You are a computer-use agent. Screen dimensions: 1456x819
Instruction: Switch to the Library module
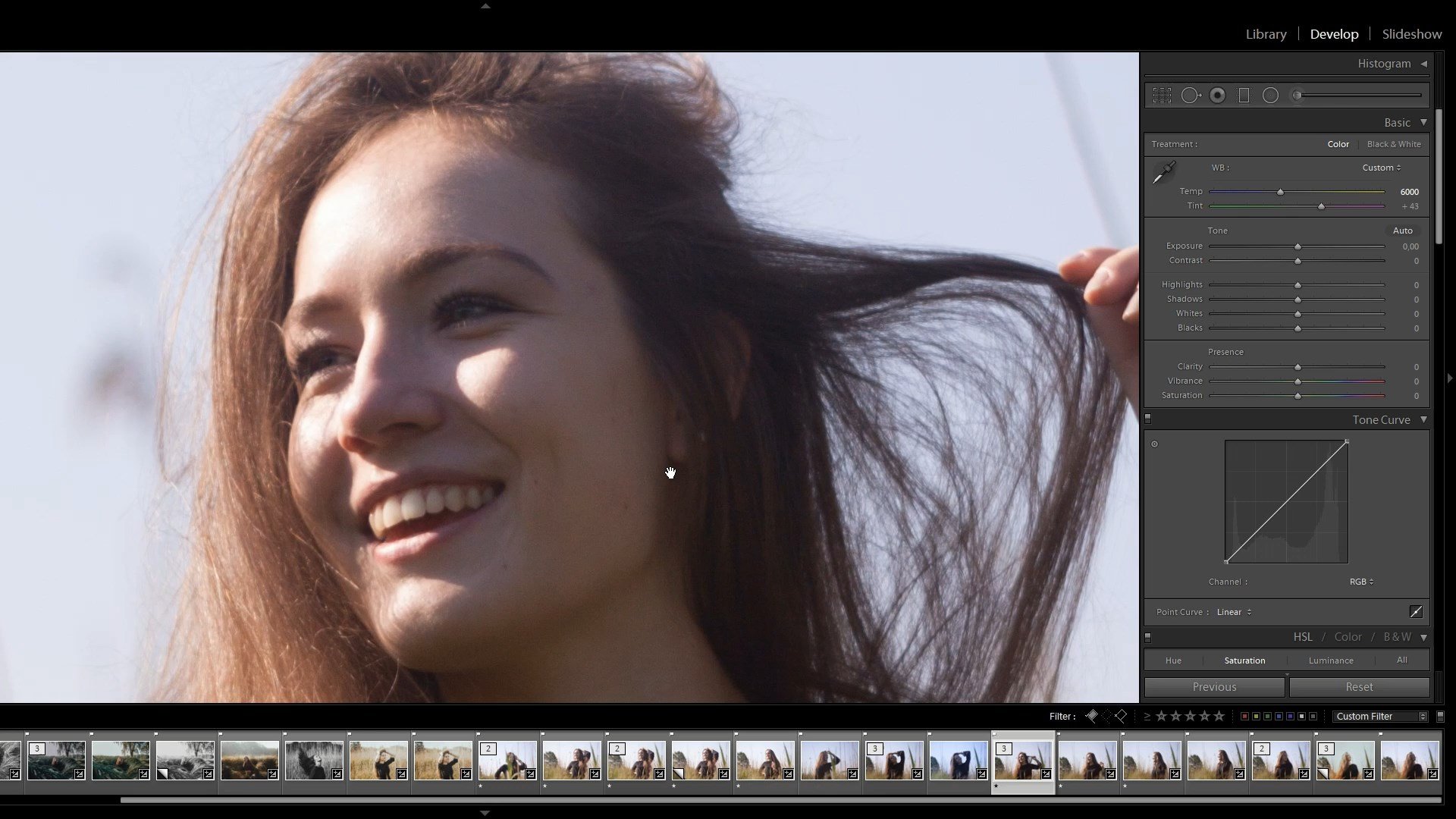[1266, 34]
